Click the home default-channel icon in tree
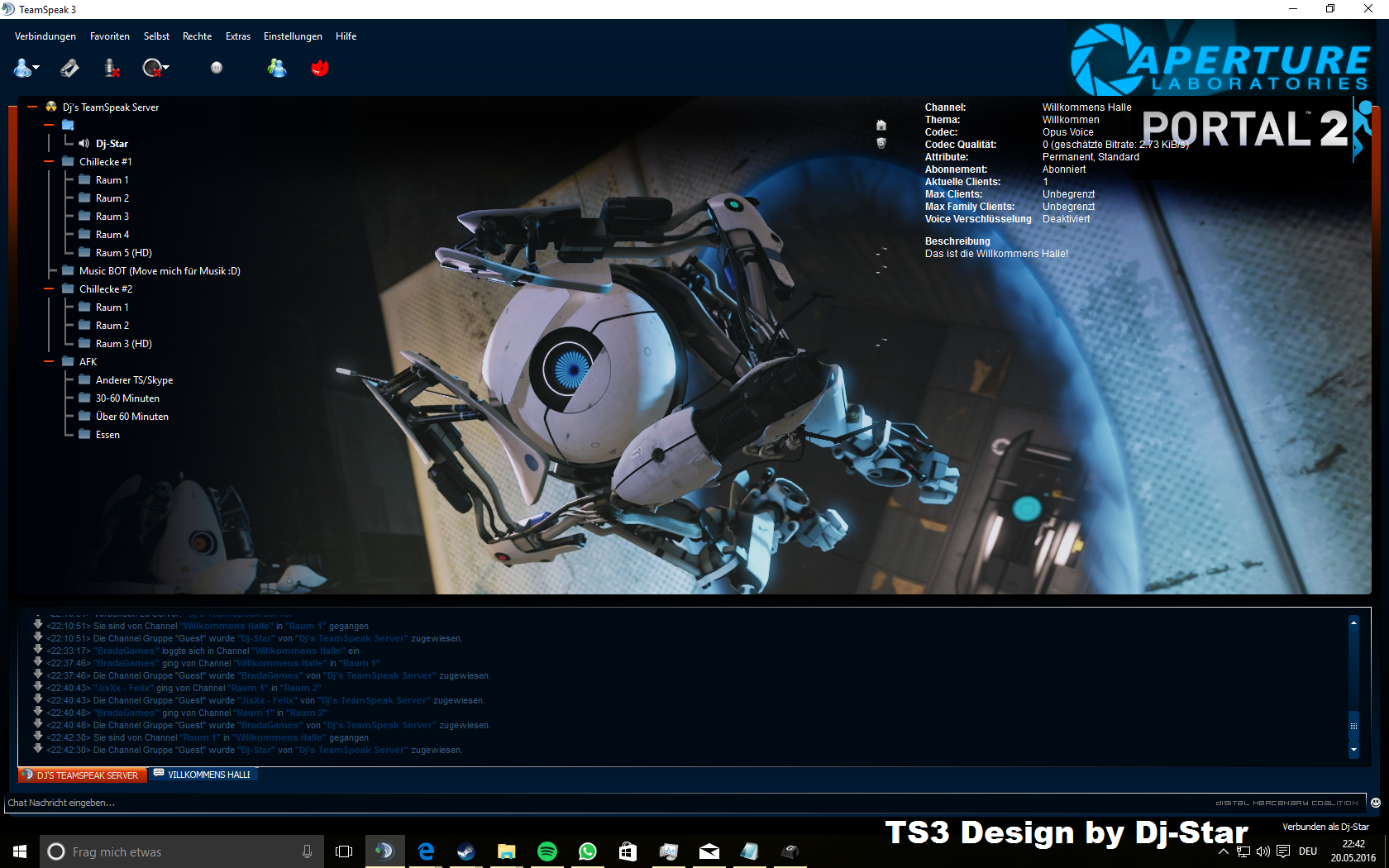The width and height of the screenshot is (1389, 868). tap(881, 125)
